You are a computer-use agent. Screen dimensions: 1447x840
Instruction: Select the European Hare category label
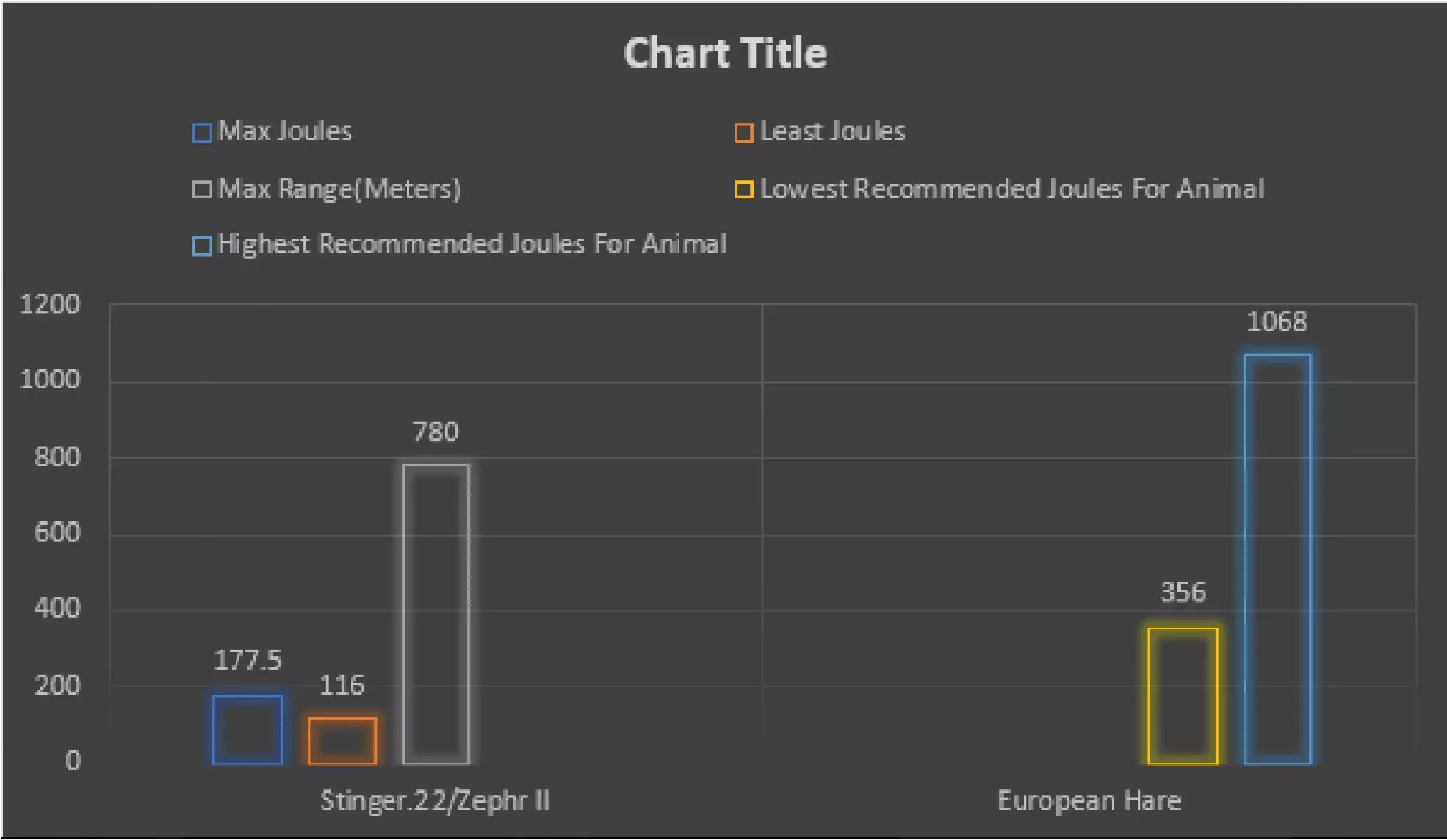click(1089, 800)
